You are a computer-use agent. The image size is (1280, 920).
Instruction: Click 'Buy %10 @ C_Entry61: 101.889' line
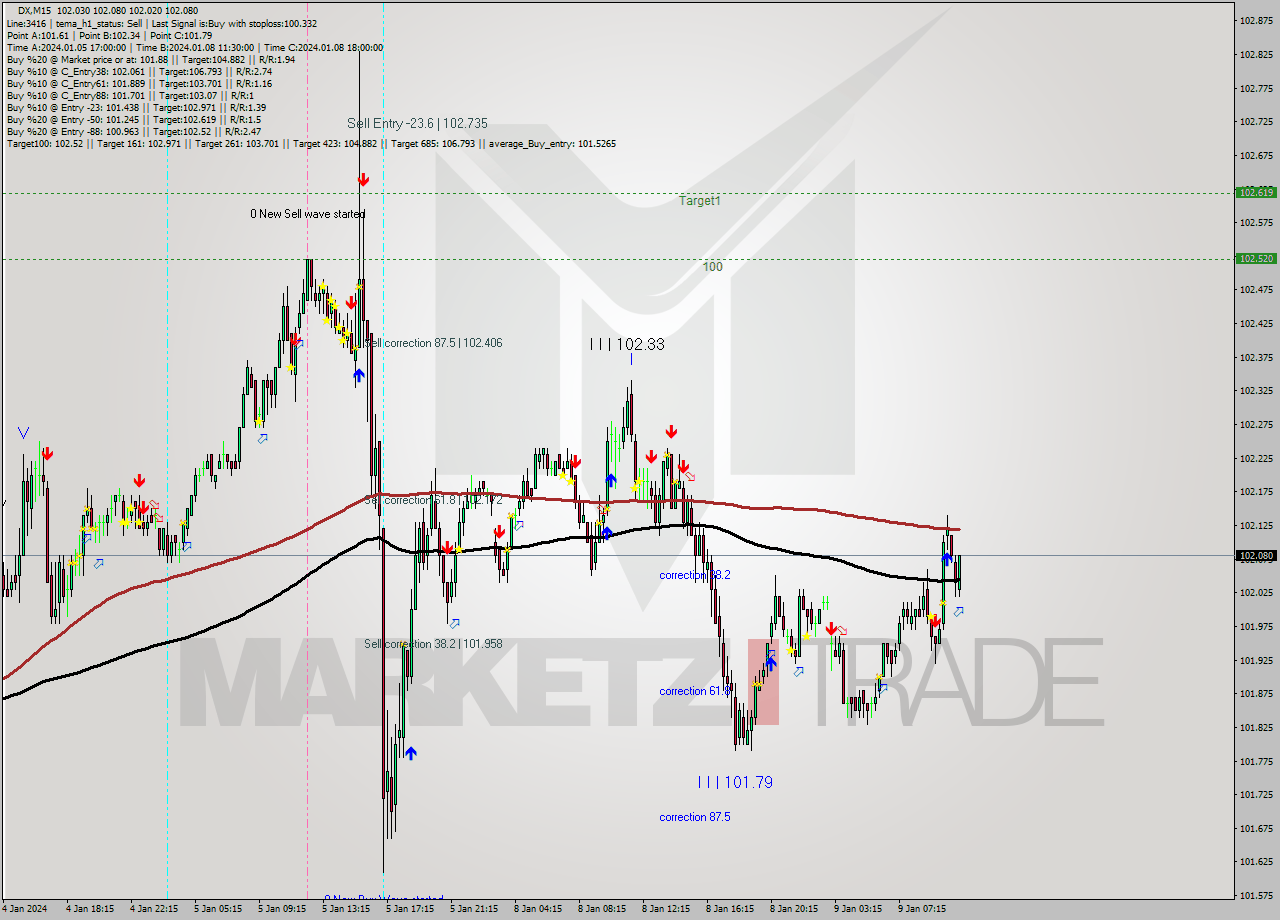click(x=139, y=84)
